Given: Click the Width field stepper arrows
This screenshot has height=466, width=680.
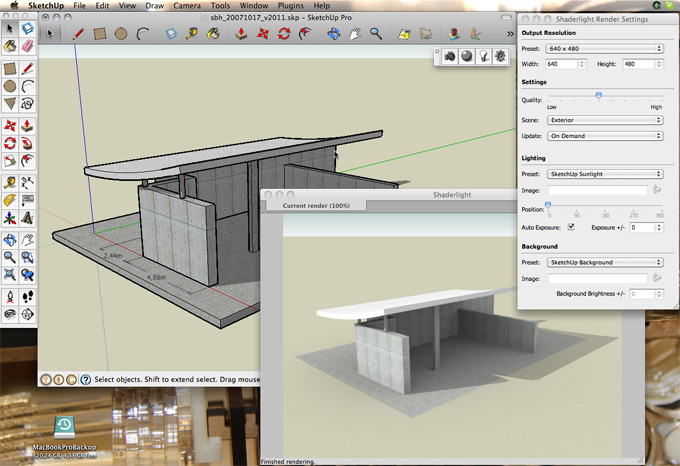Looking at the screenshot, I should point(582,64).
